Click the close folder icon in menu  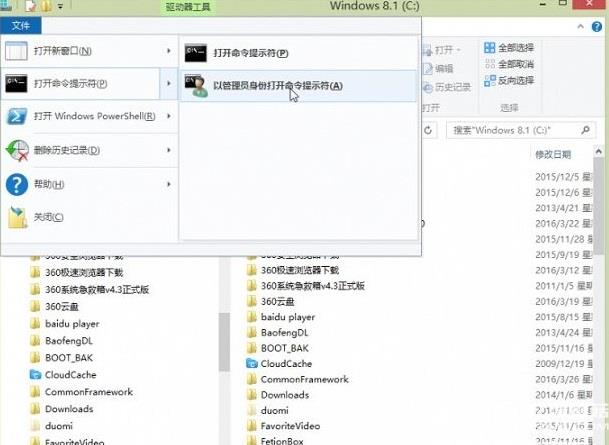(17, 216)
